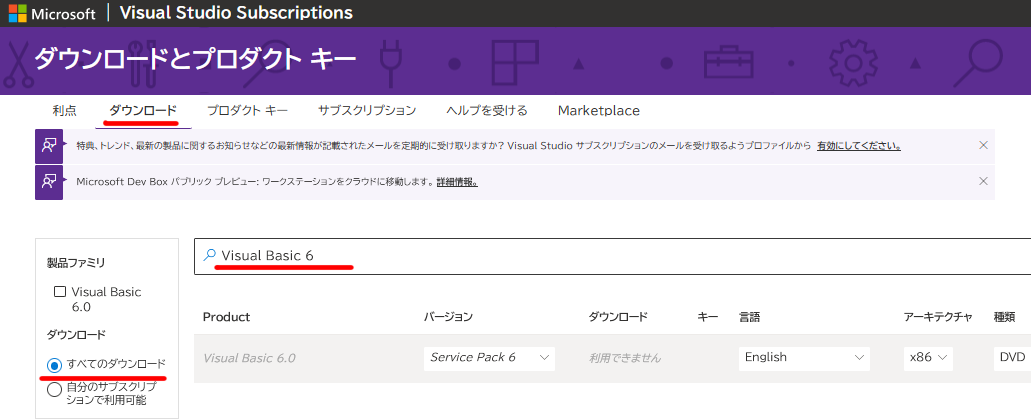
Task: Open the 利点 tab
Action: (64, 110)
